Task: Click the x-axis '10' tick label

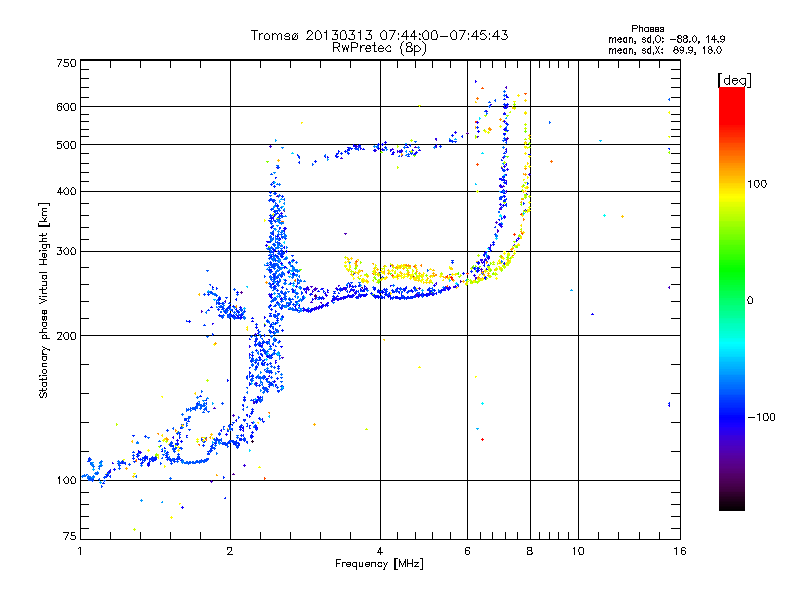Action: coord(578,551)
